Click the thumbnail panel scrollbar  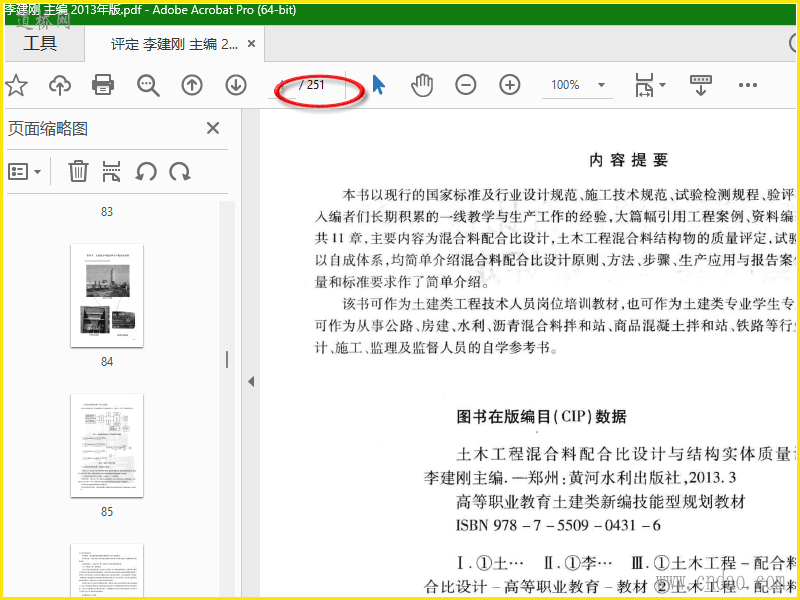[227, 360]
